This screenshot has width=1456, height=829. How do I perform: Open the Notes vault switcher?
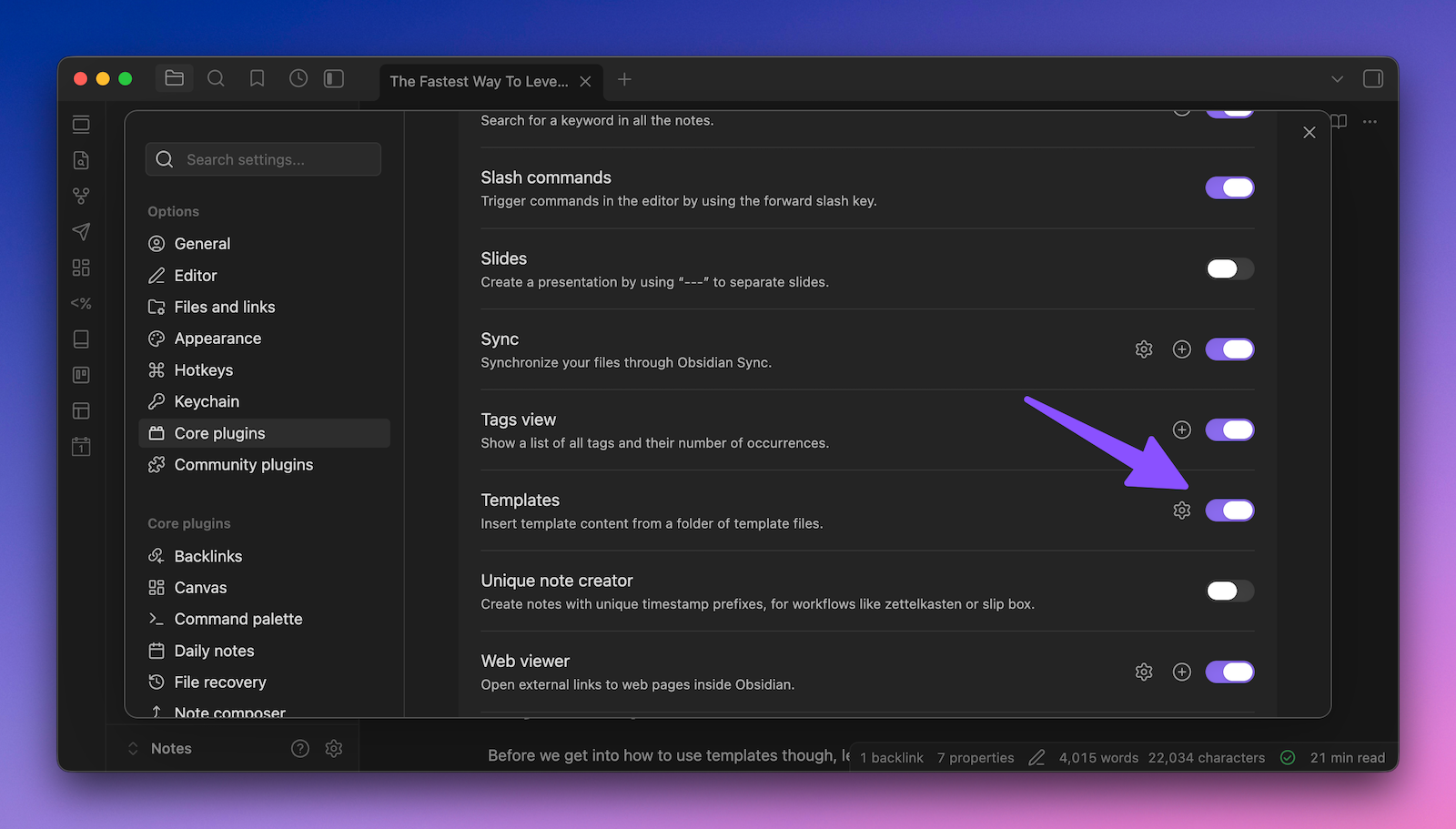click(160, 748)
